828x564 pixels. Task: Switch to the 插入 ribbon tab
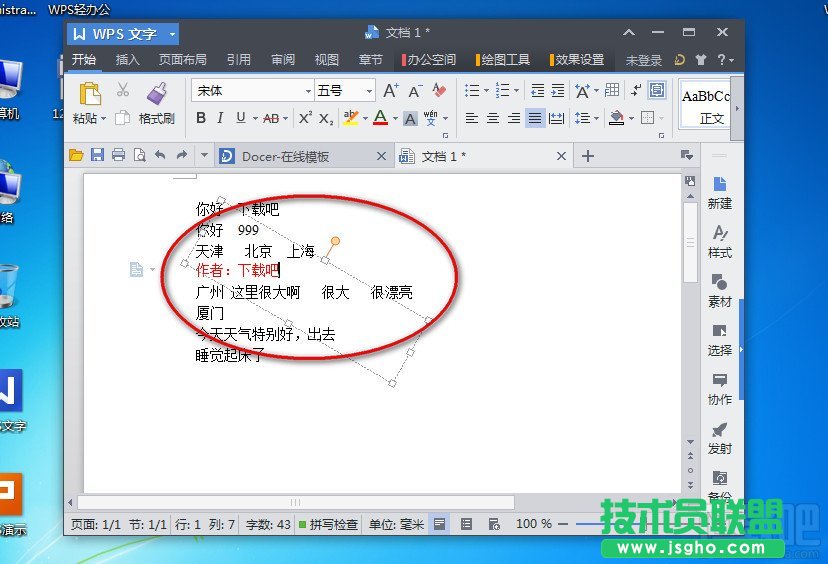coord(127,60)
